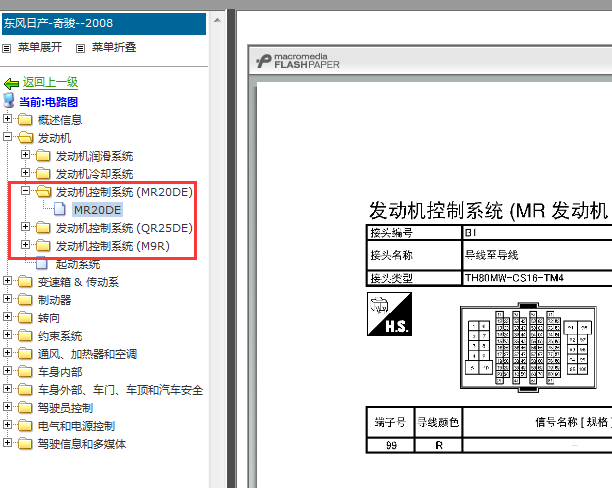Collapse the 发动机控制系统 (MR20DE) node

[25, 191]
